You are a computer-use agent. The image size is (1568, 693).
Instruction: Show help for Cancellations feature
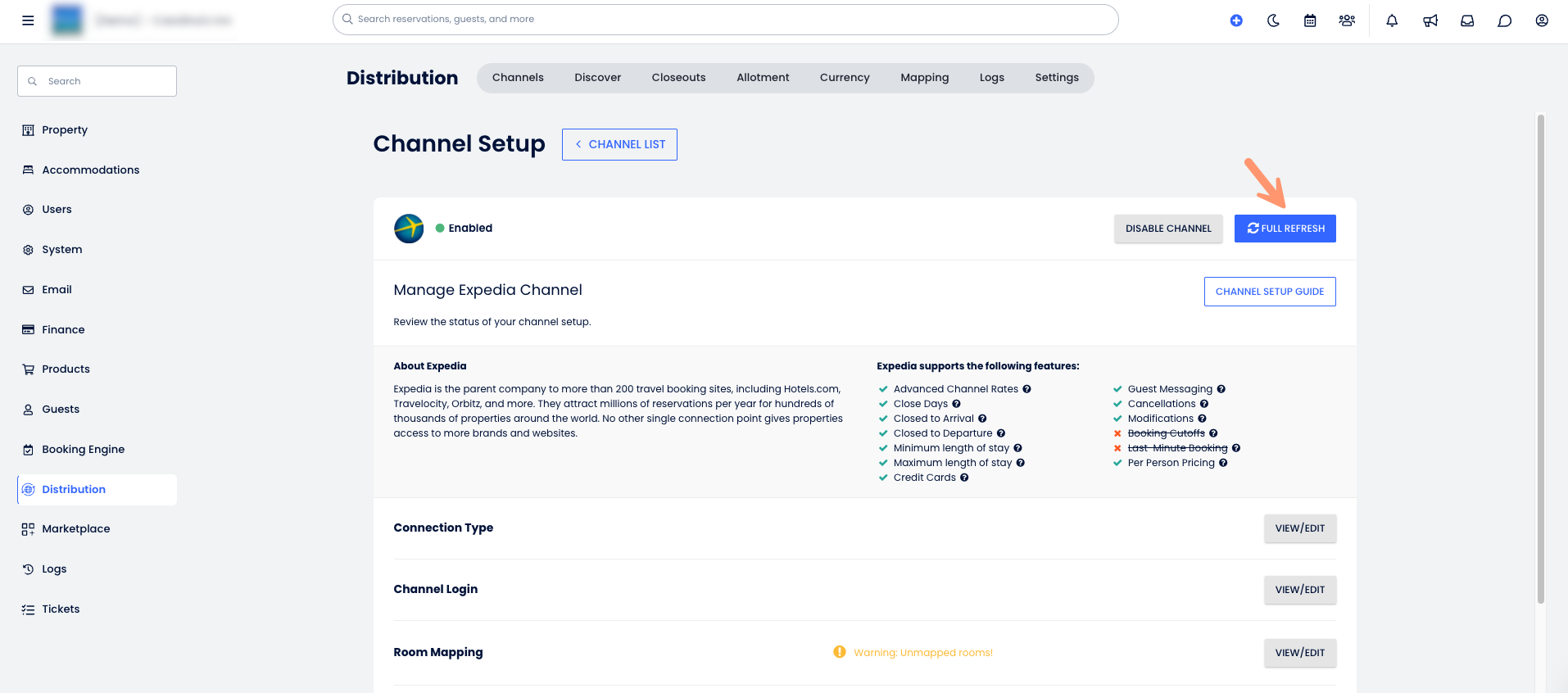(1204, 404)
